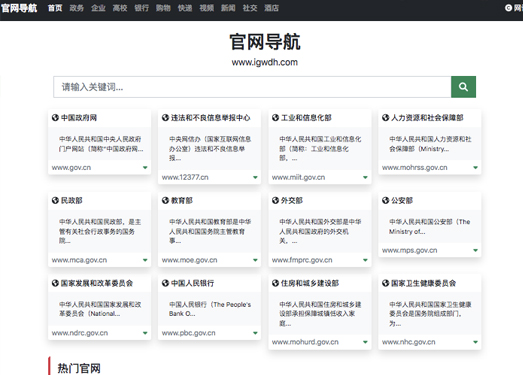This screenshot has width=523, height=375.
Task: Click the www.igwdh.com subtitle text
Action: pos(265,62)
